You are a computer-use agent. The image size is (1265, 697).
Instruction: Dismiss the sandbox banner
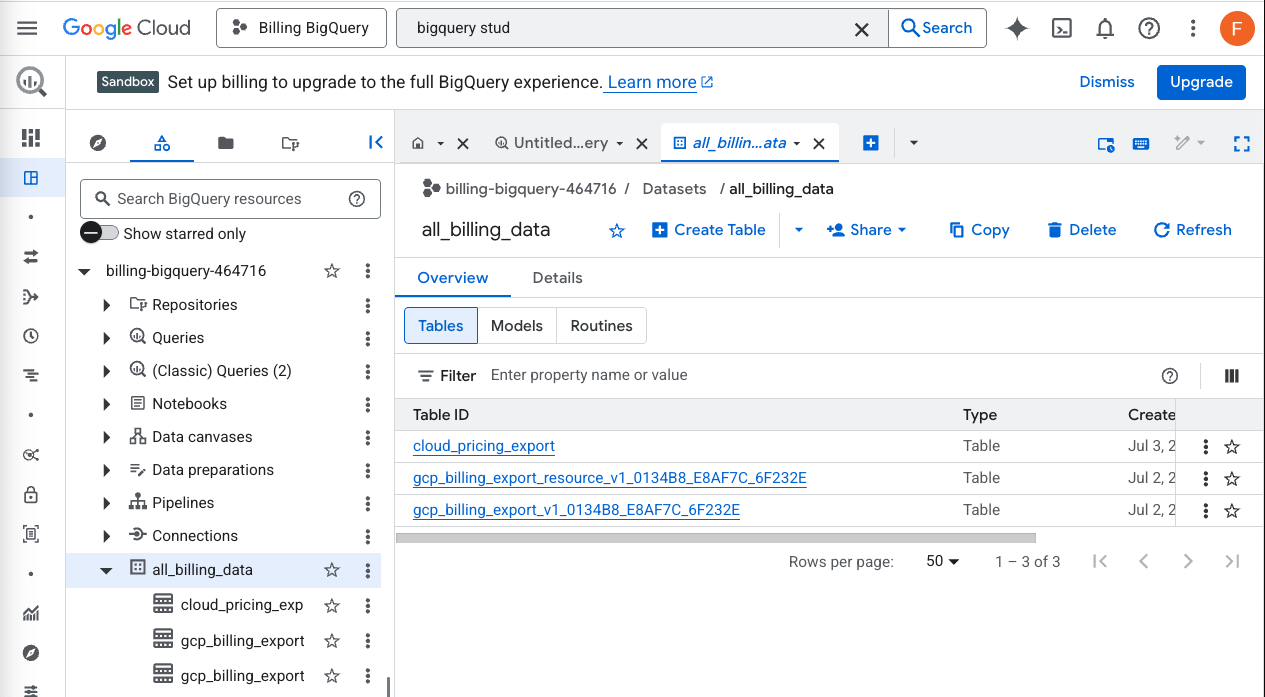click(1107, 82)
